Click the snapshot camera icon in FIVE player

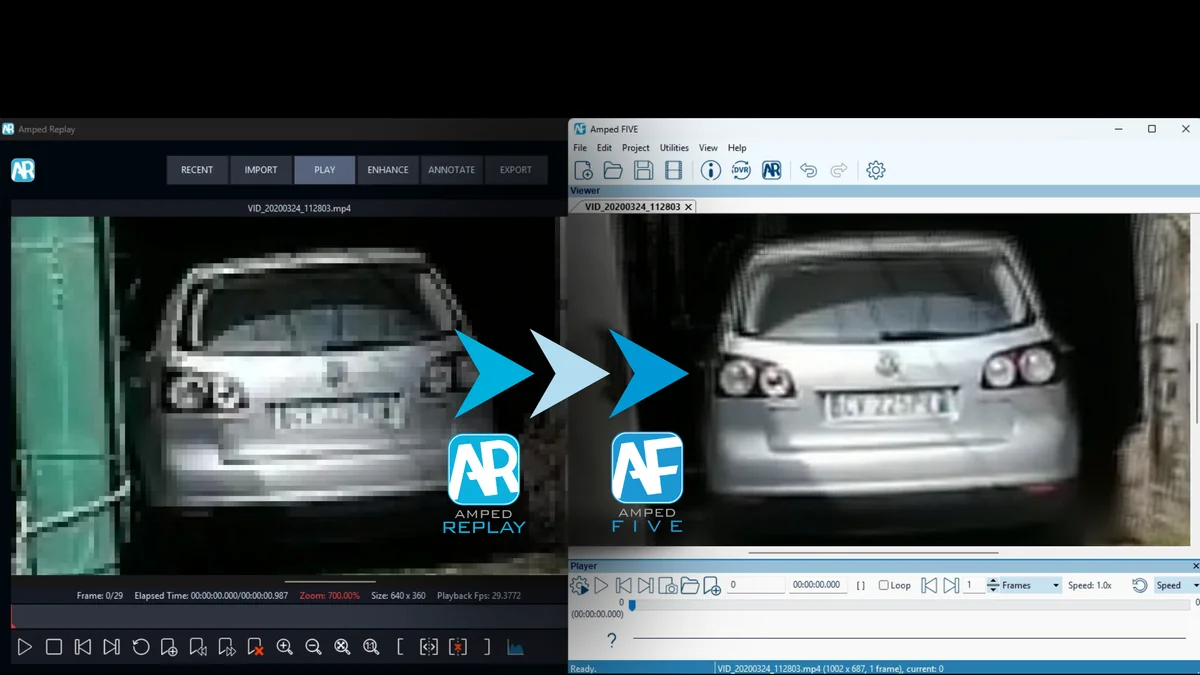pos(668,586)
